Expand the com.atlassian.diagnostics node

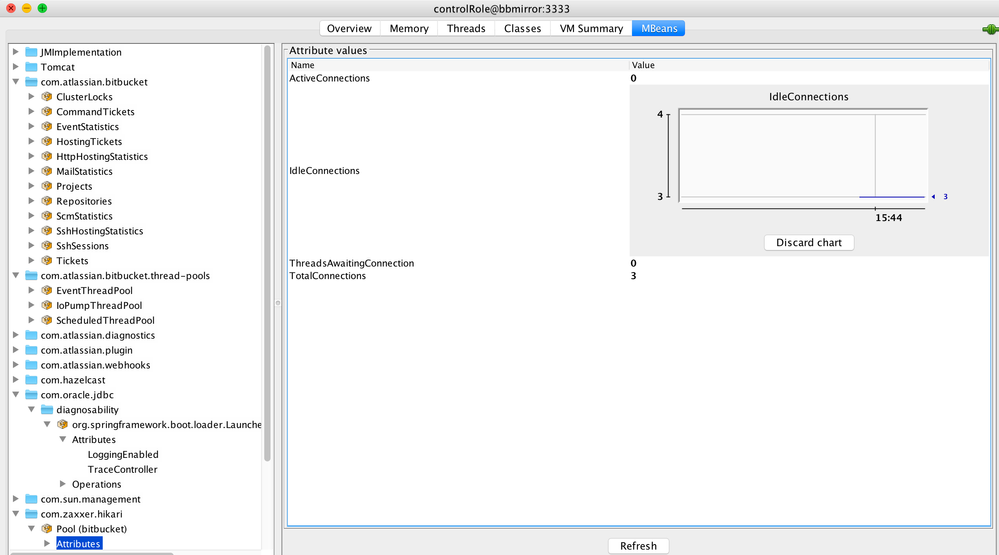pos(16,335)
